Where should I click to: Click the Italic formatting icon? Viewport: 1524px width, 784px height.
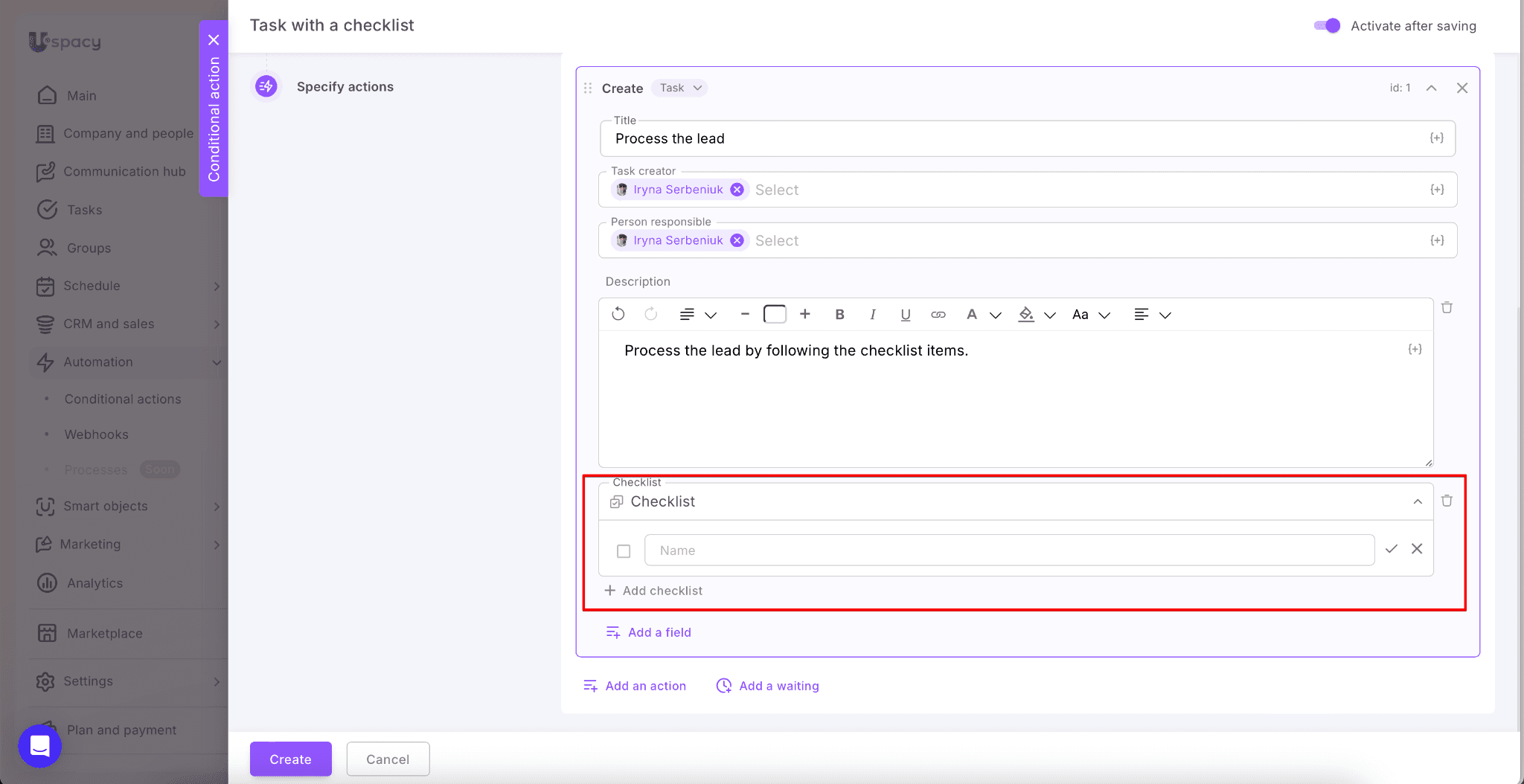pos(872,315)
